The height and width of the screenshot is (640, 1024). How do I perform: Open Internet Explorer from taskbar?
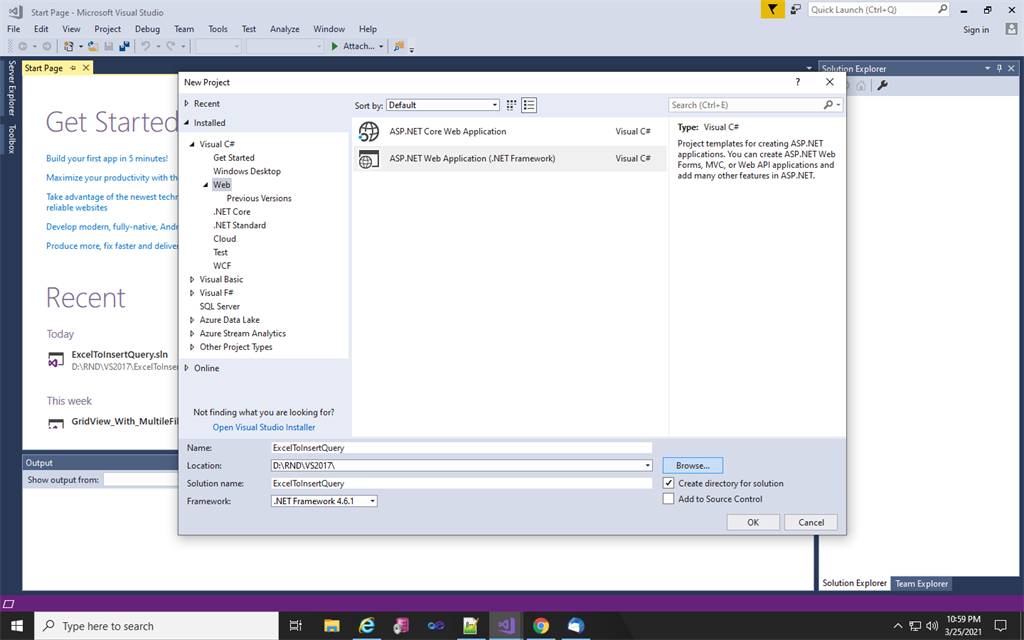click(x=367, y=626)
